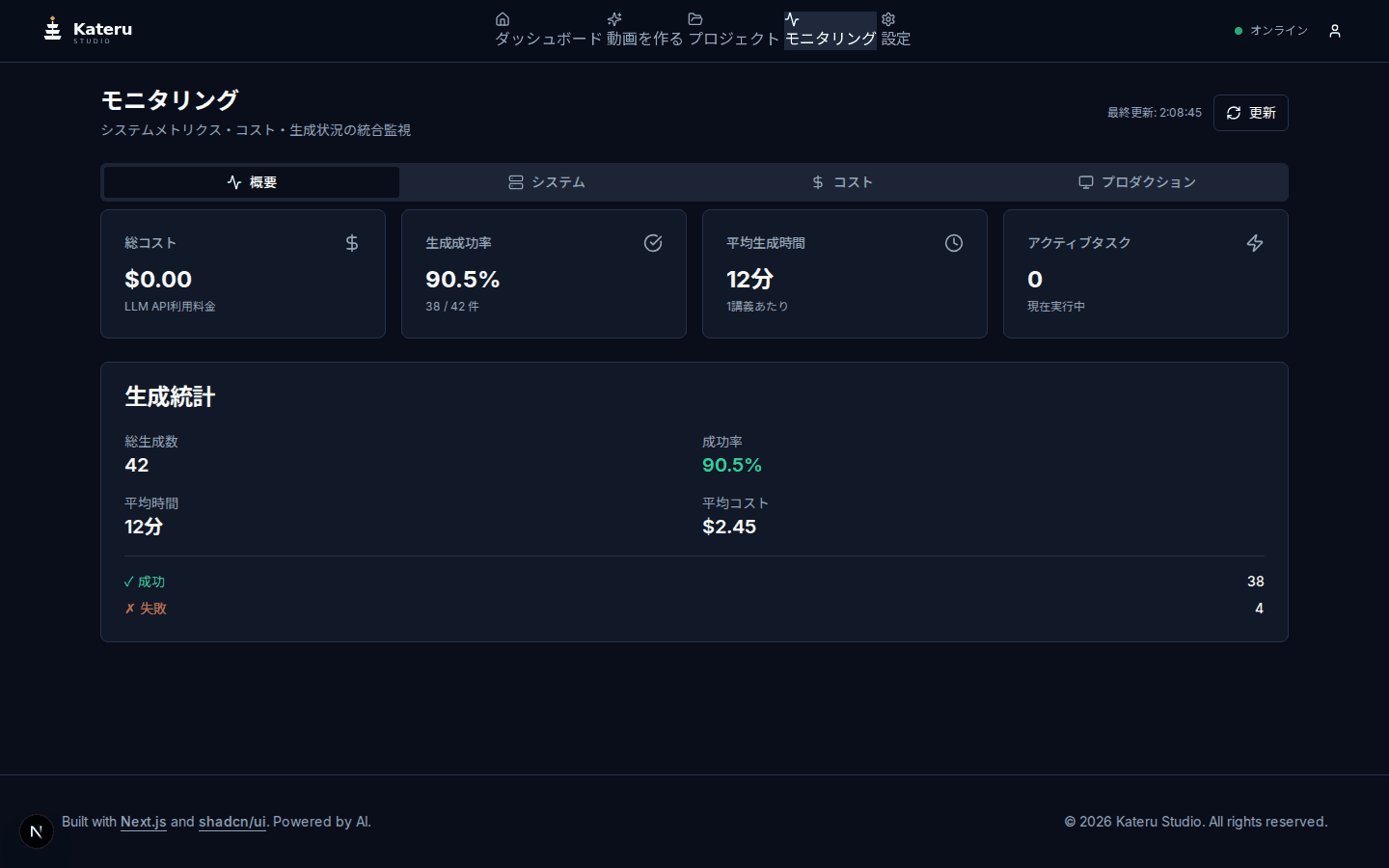Viewport: 1389px width, 868px height.
Task: Click the dollar icon in コスト tab
Action: (x=818, y=182)
